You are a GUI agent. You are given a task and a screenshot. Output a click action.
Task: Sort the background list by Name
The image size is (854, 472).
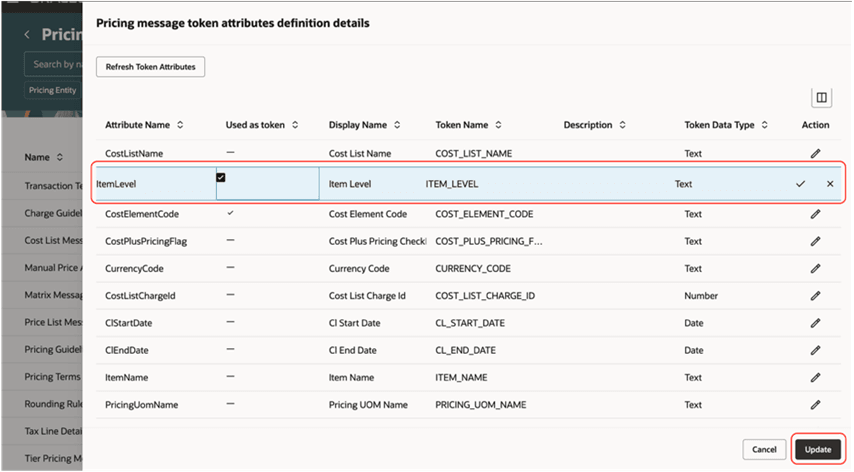pyautogui.click(x=59, y=157)
